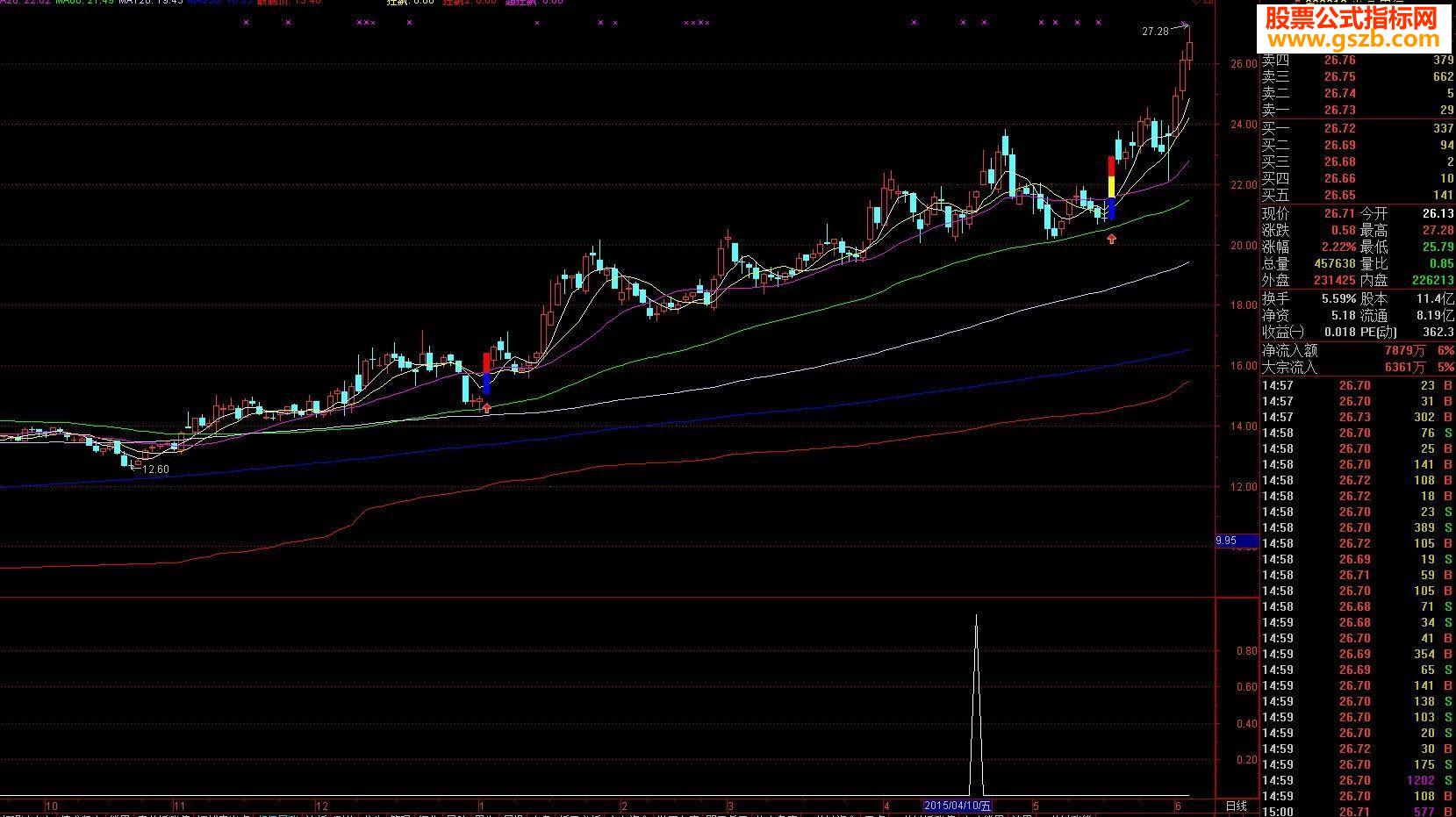Click the red buy arrow near May
The width and height of the screenshot is (1456, 817).
pos(1112,238)
